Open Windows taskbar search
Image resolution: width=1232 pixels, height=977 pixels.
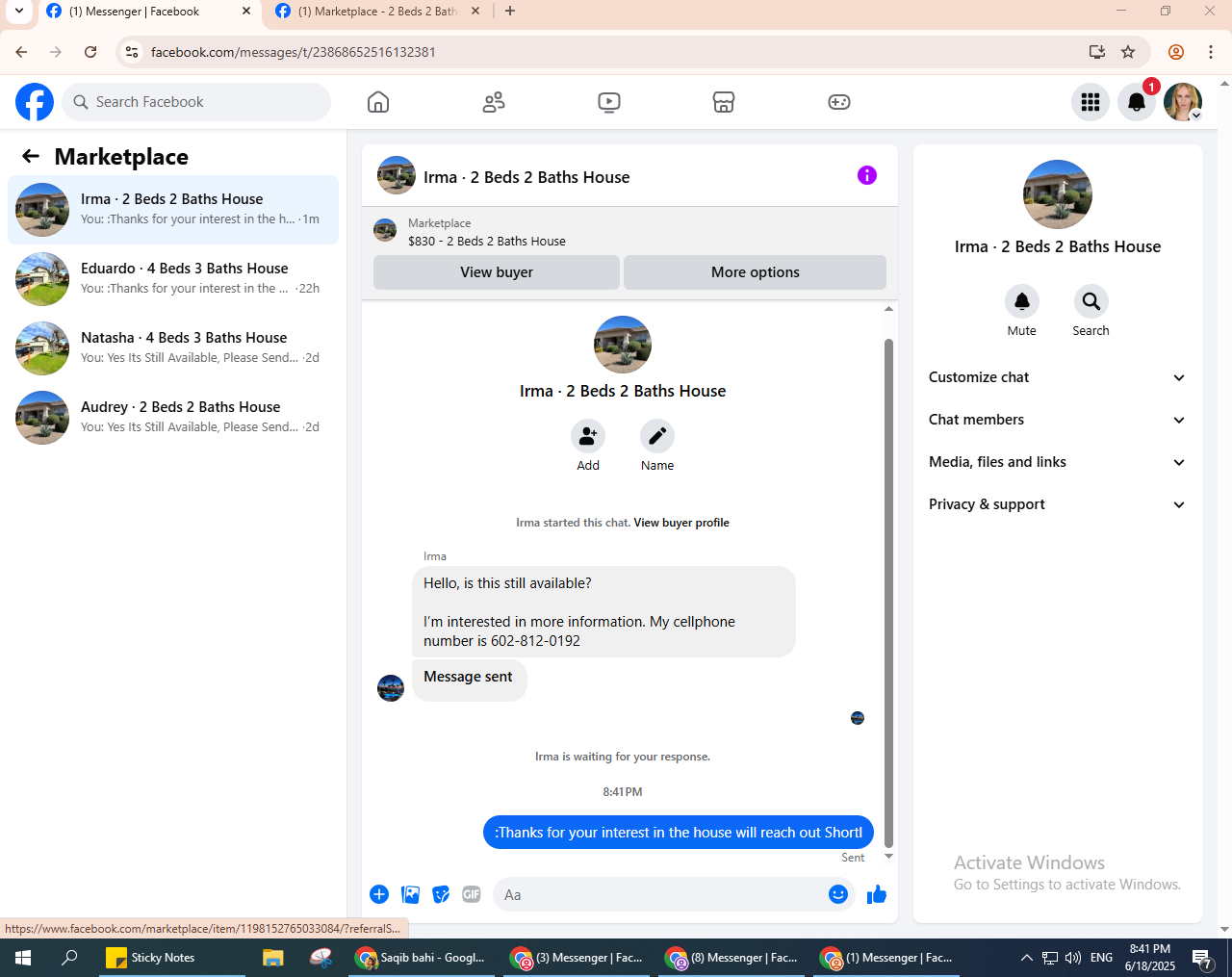tap(69, 958)
